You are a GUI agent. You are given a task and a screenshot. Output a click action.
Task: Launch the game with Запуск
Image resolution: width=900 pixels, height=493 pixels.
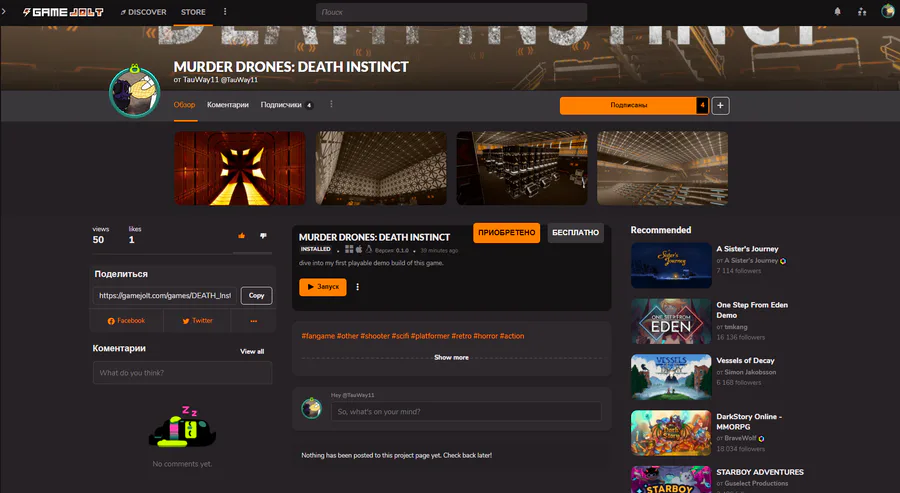323,286
